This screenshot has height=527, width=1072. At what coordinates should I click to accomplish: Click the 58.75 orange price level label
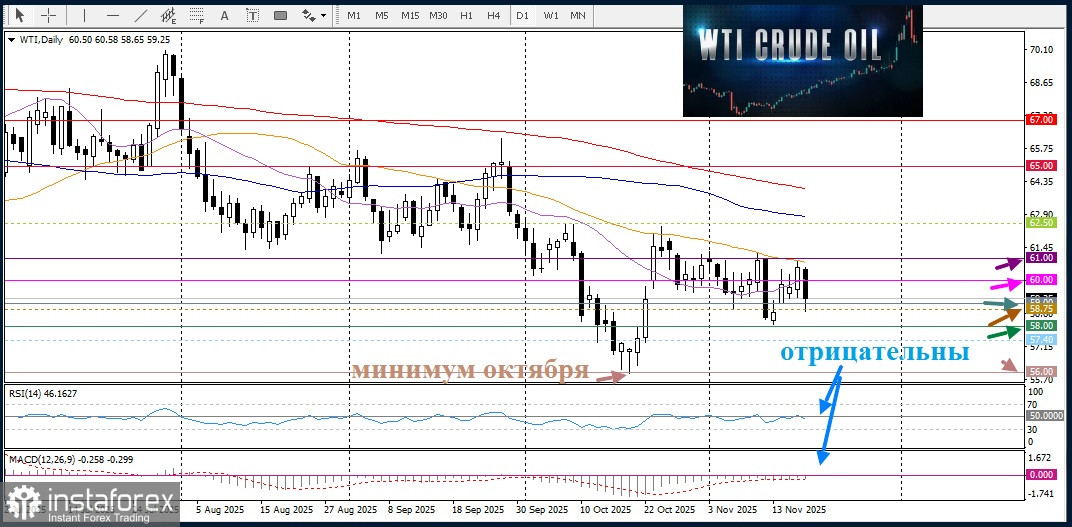(x=1041, y=309)
